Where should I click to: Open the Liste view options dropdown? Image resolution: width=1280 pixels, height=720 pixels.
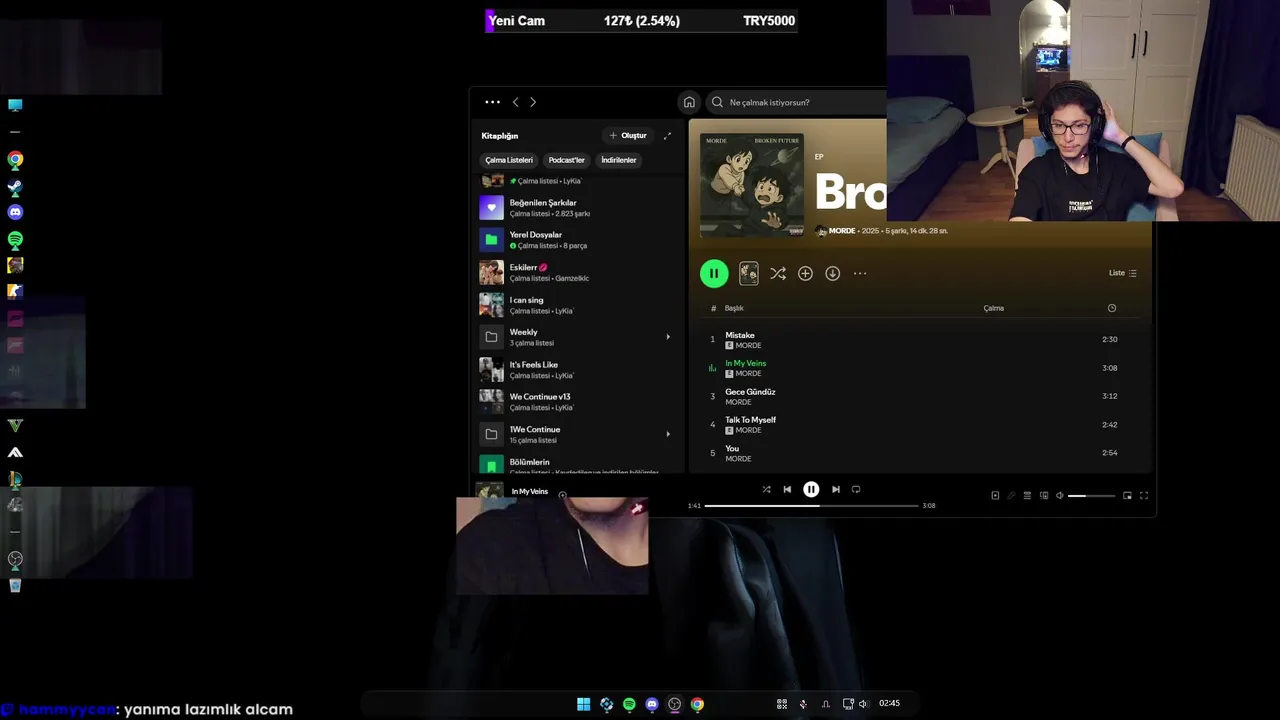point(1123,273)
